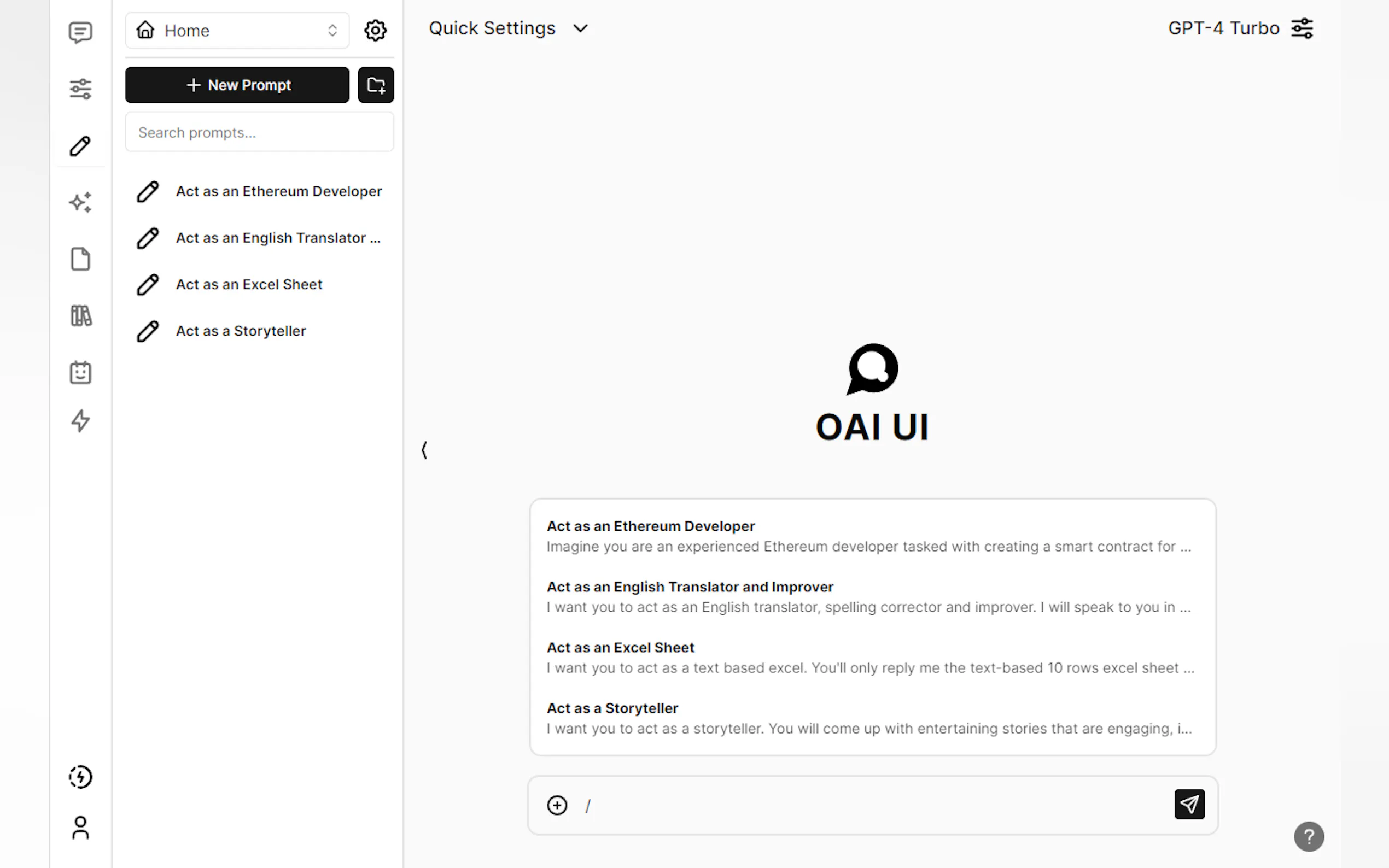Click the Search prompts input field
This screenshot has height=868, width=1389.
tap(260, 133)
